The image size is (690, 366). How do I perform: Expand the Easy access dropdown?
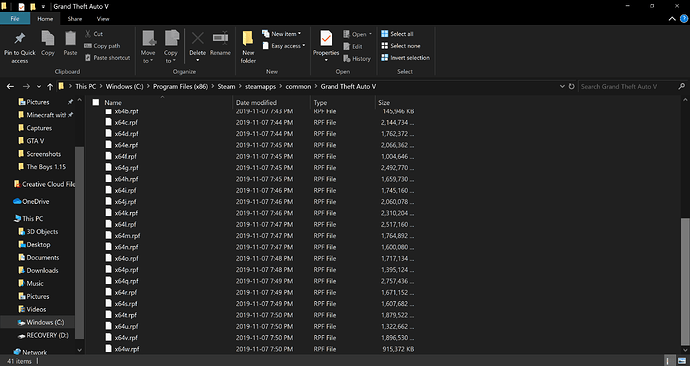(x=283, y=46)
